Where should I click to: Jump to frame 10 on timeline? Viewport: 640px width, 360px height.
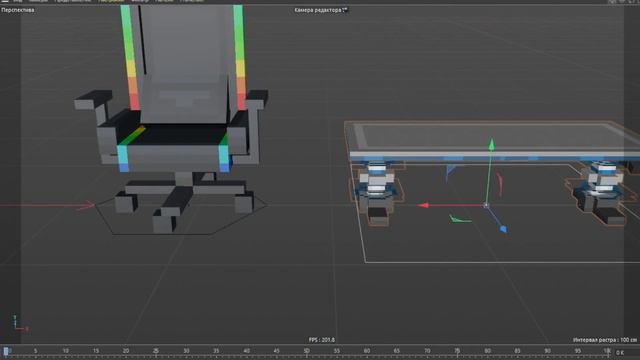66,351
